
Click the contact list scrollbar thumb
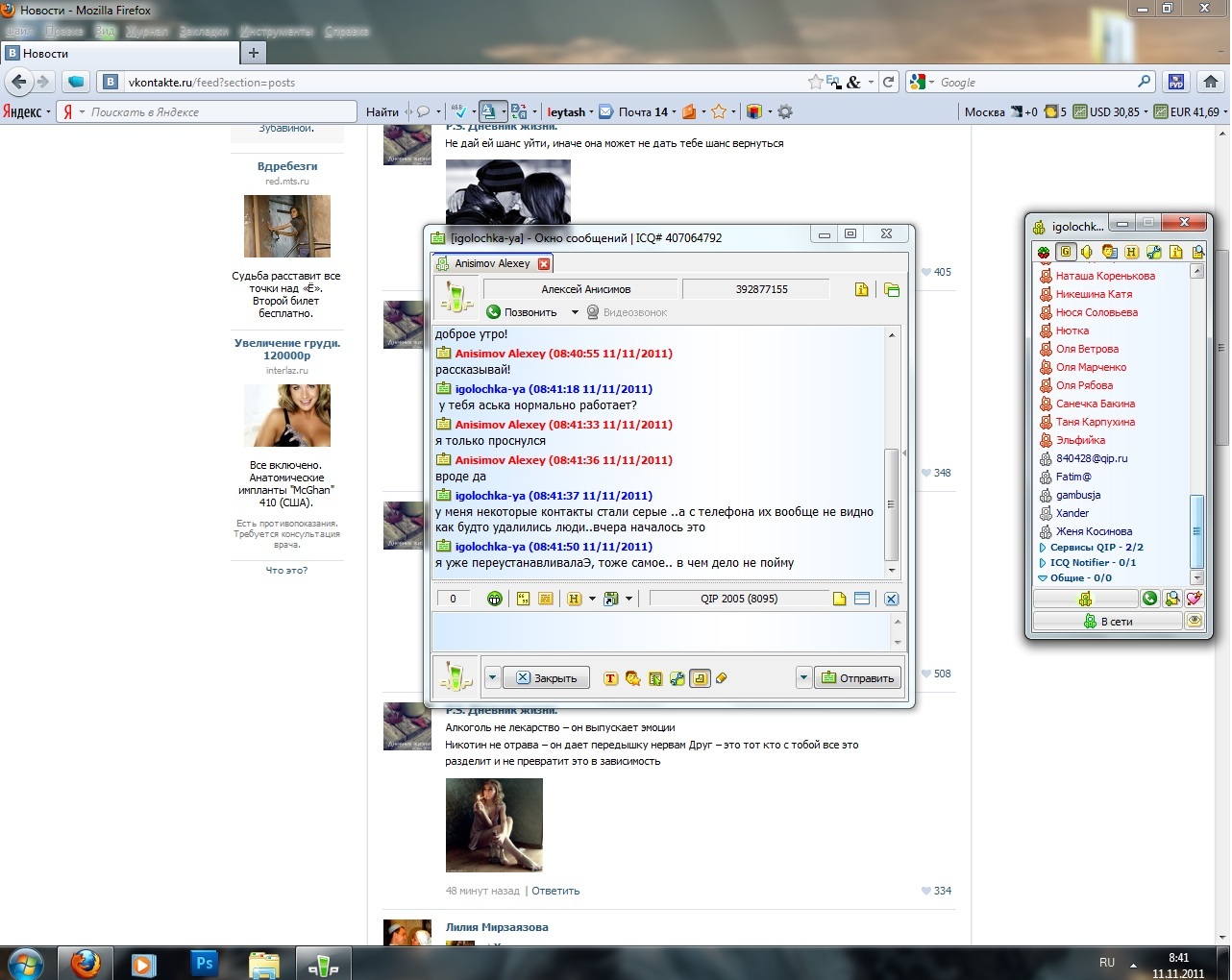point(1196,531)
